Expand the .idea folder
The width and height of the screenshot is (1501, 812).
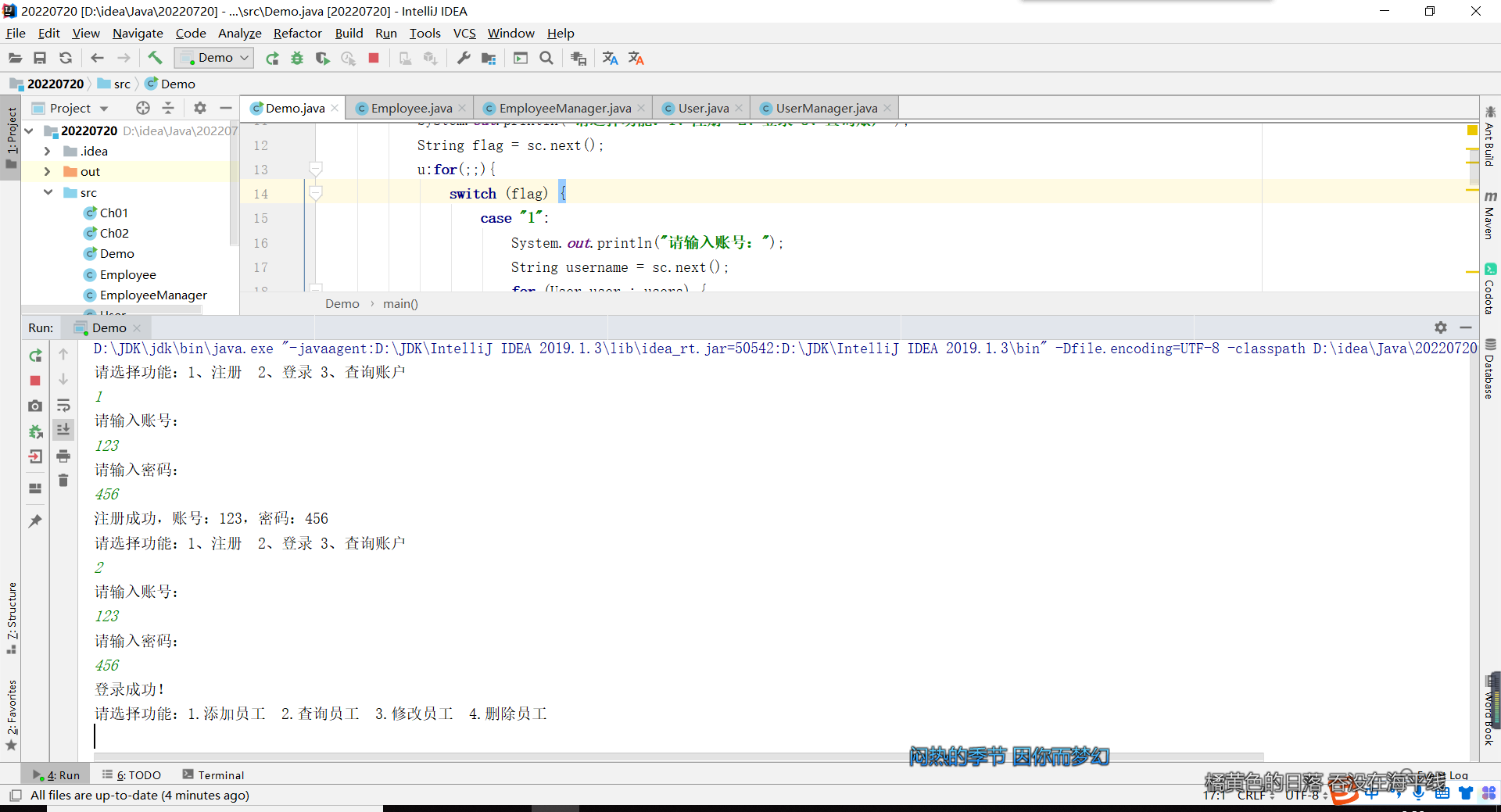point(47,152)
